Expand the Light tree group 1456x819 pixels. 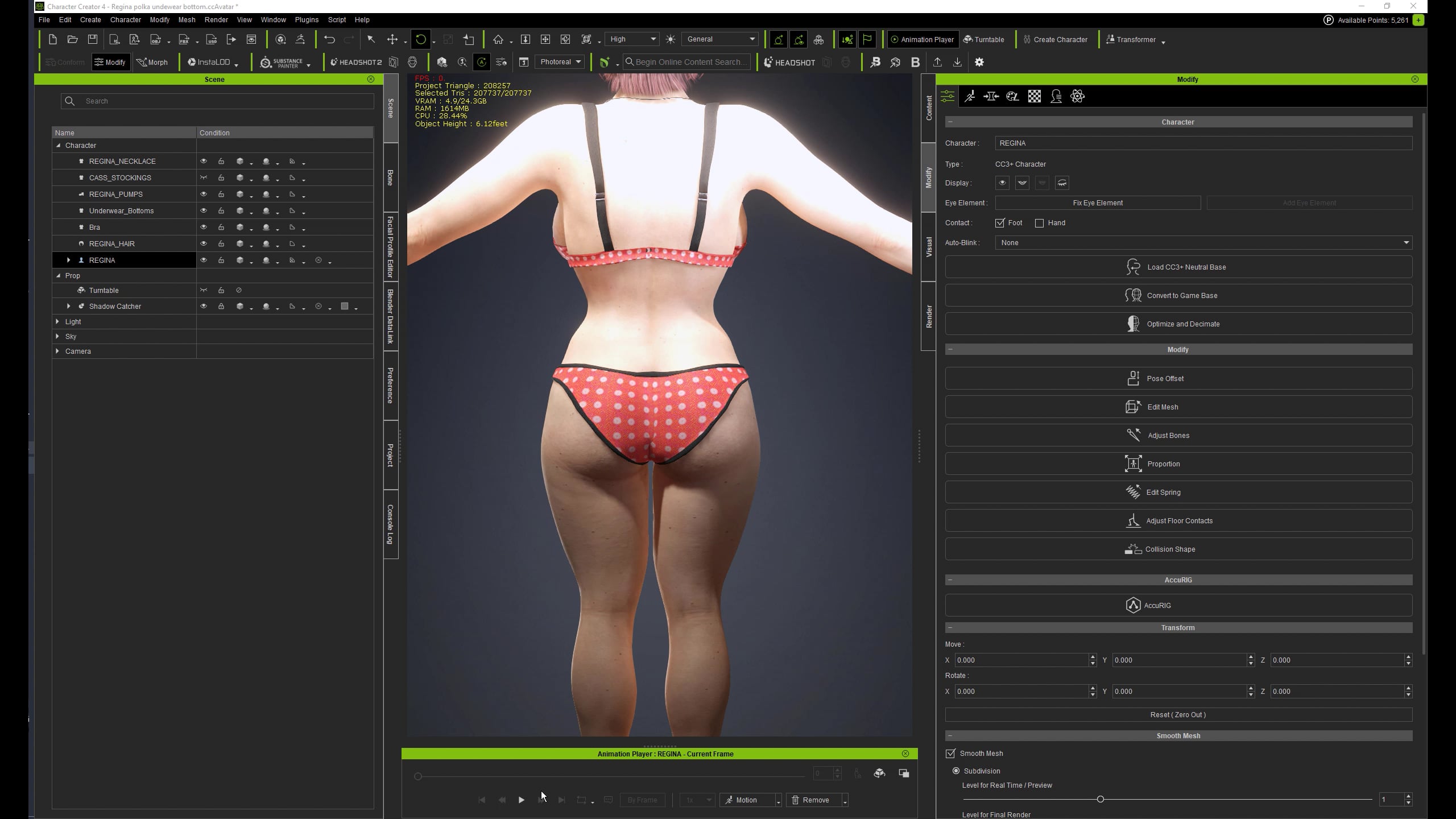(57, 321)
